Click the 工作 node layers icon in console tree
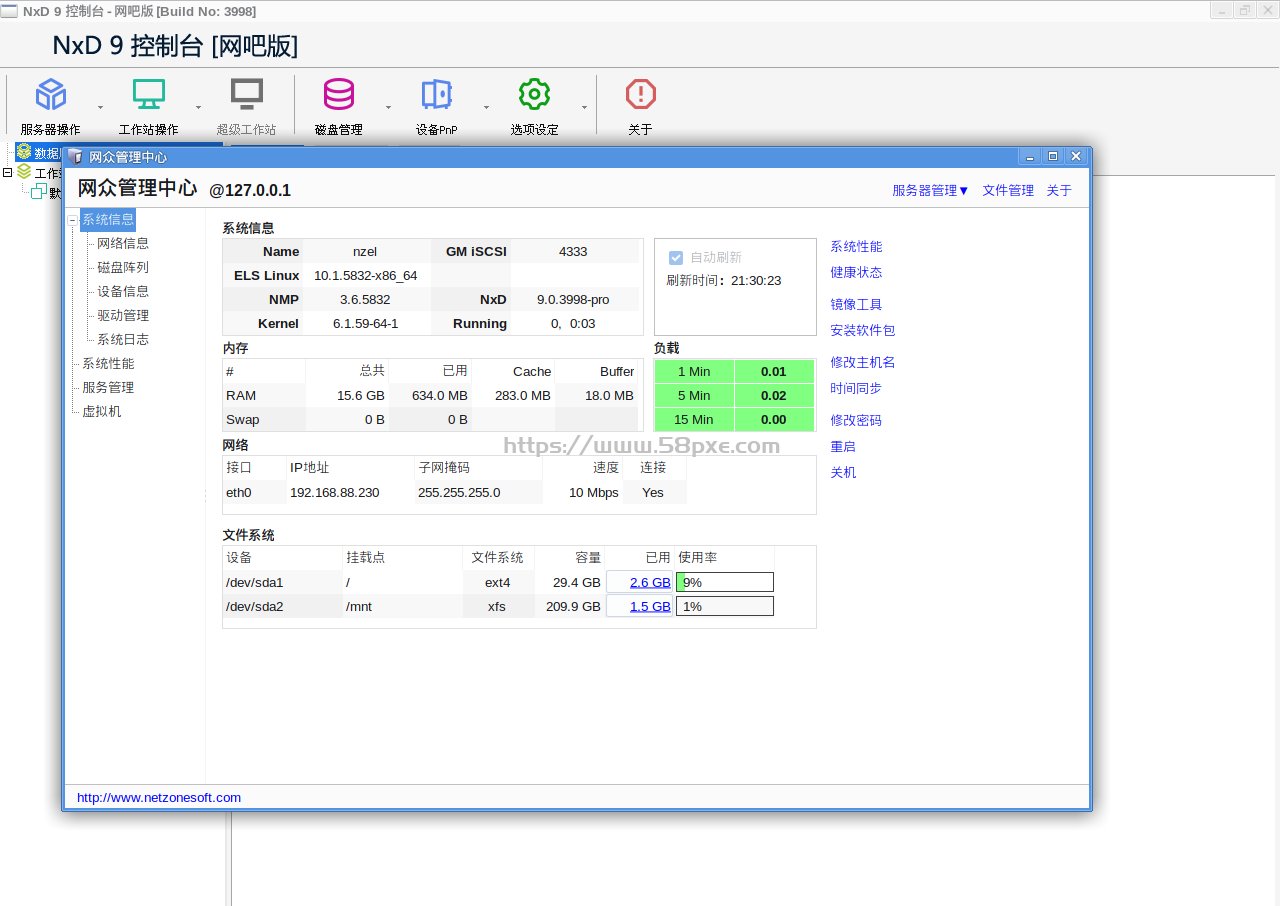 pyautogui.click(x=24, y=172)
